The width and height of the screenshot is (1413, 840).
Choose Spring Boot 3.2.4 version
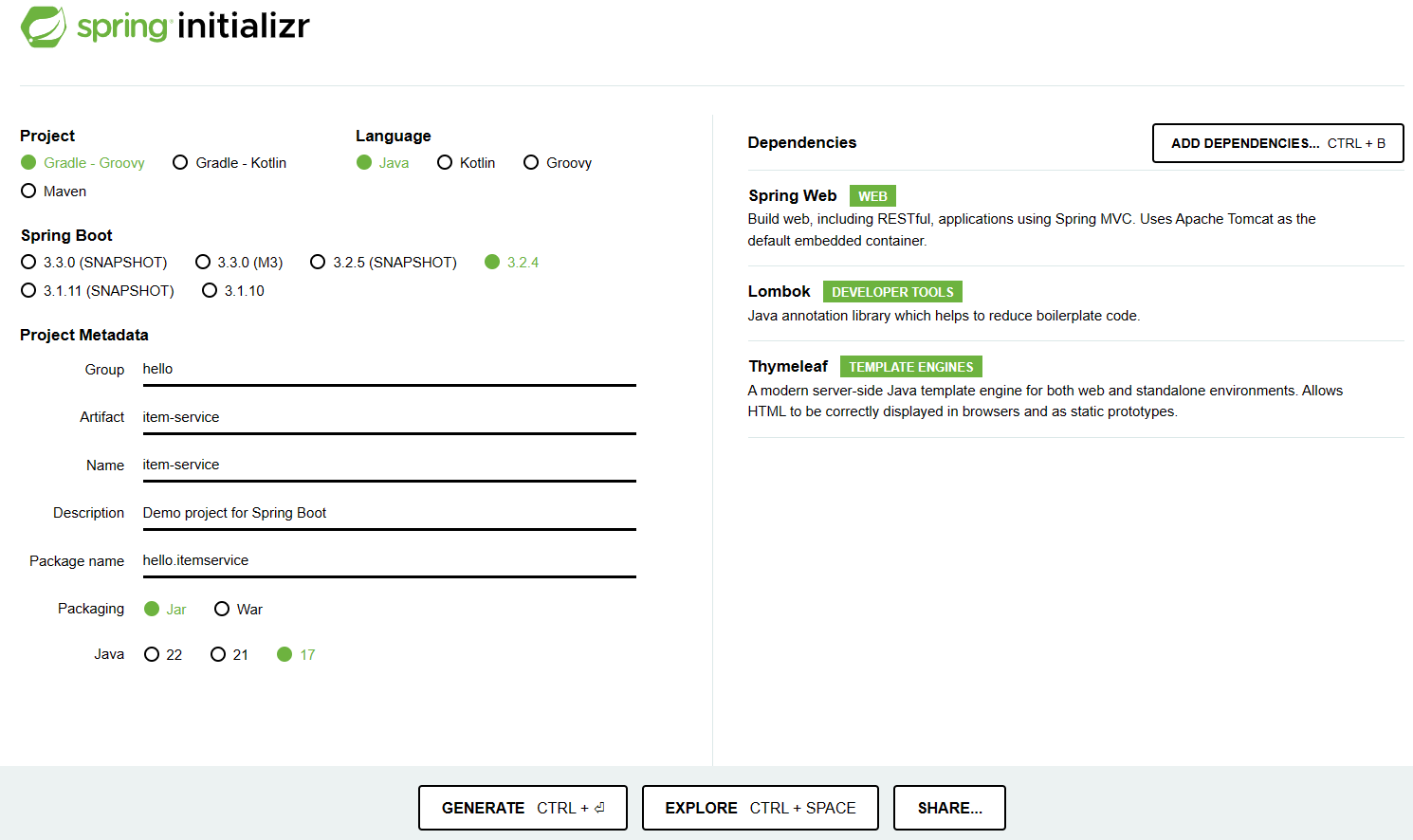[x=512, y=263]
